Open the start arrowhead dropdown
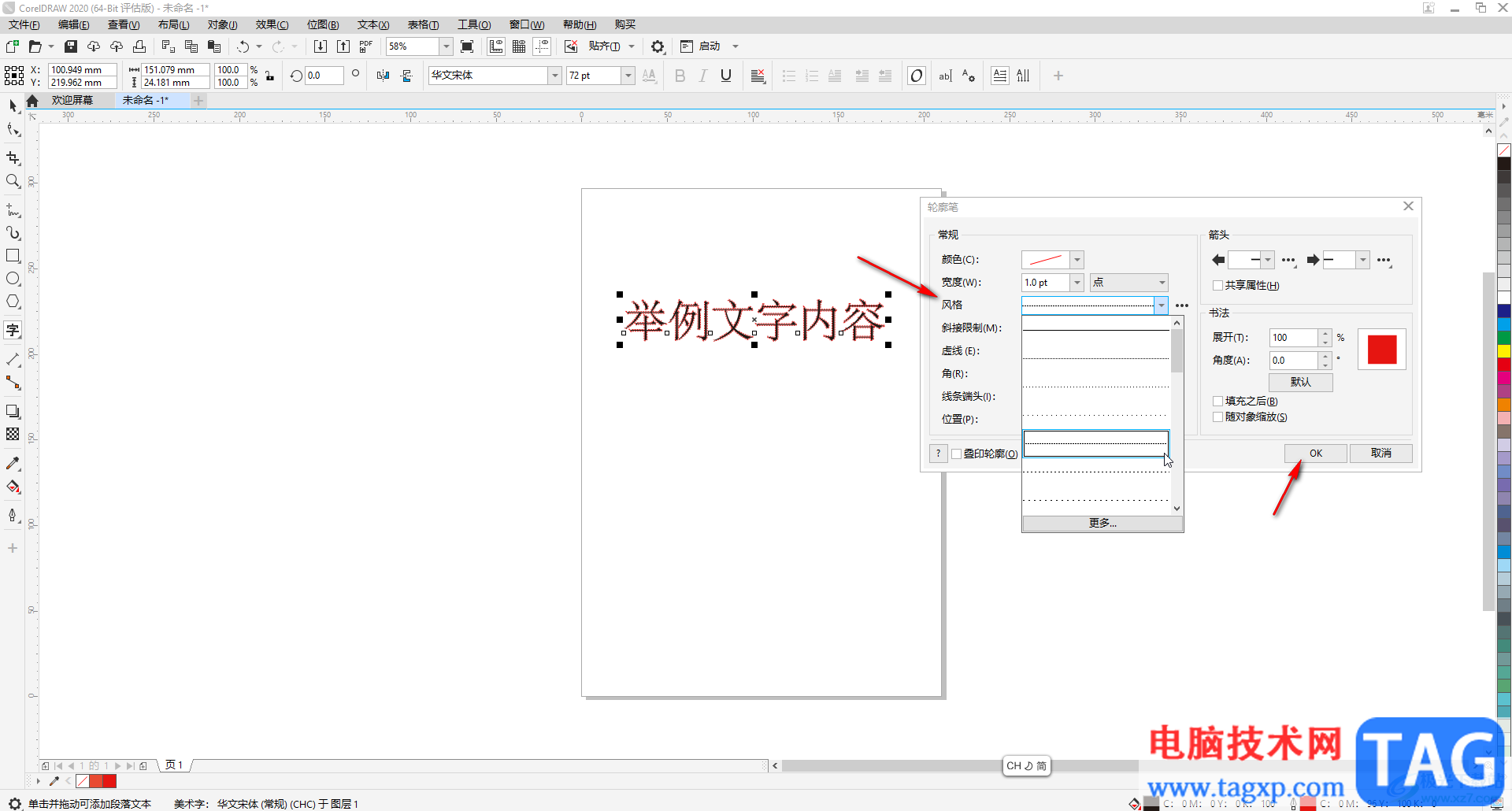1512x811 pixels. click(1268, 260)
